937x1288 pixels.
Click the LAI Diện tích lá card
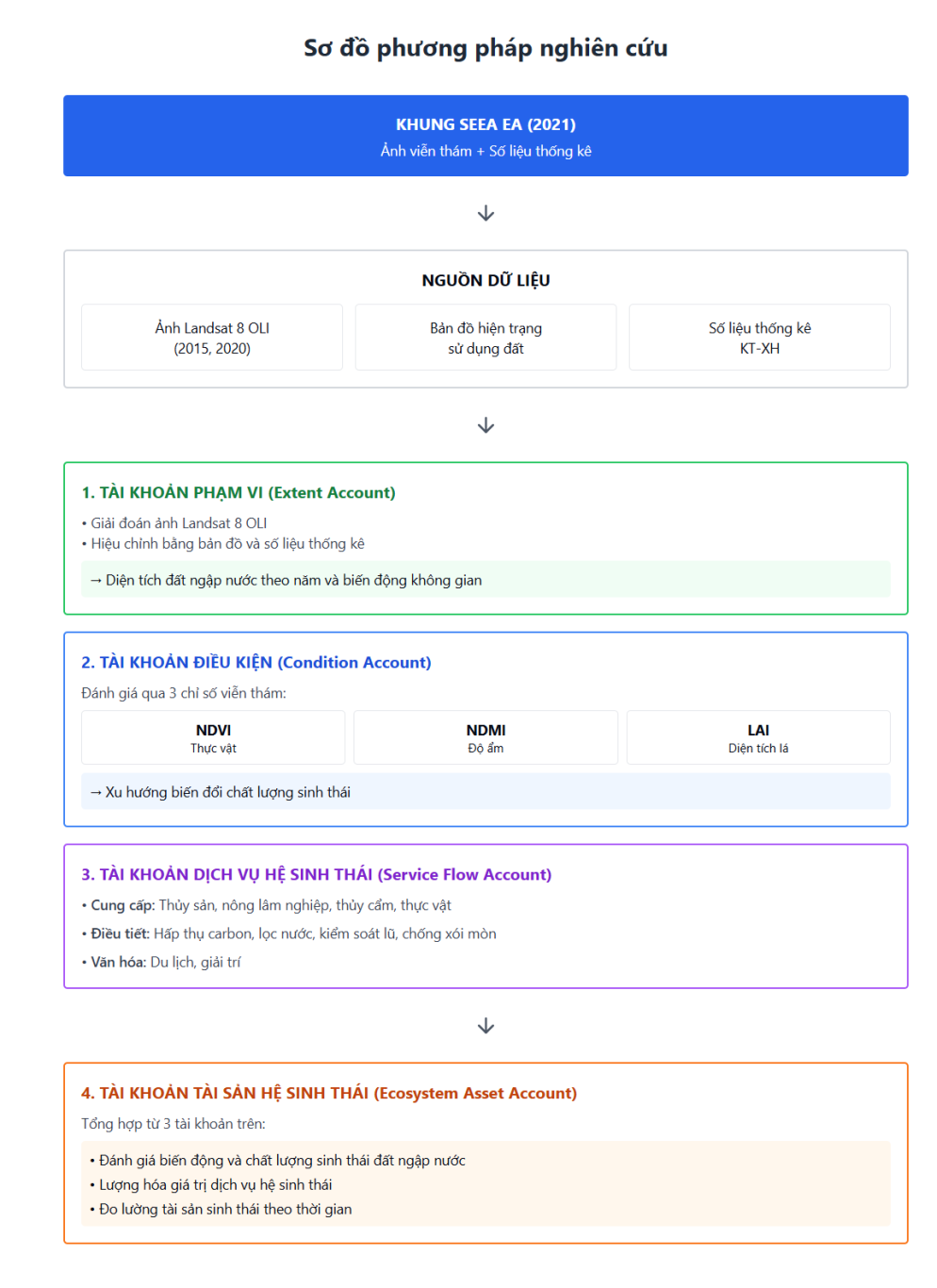click(758, 737)
